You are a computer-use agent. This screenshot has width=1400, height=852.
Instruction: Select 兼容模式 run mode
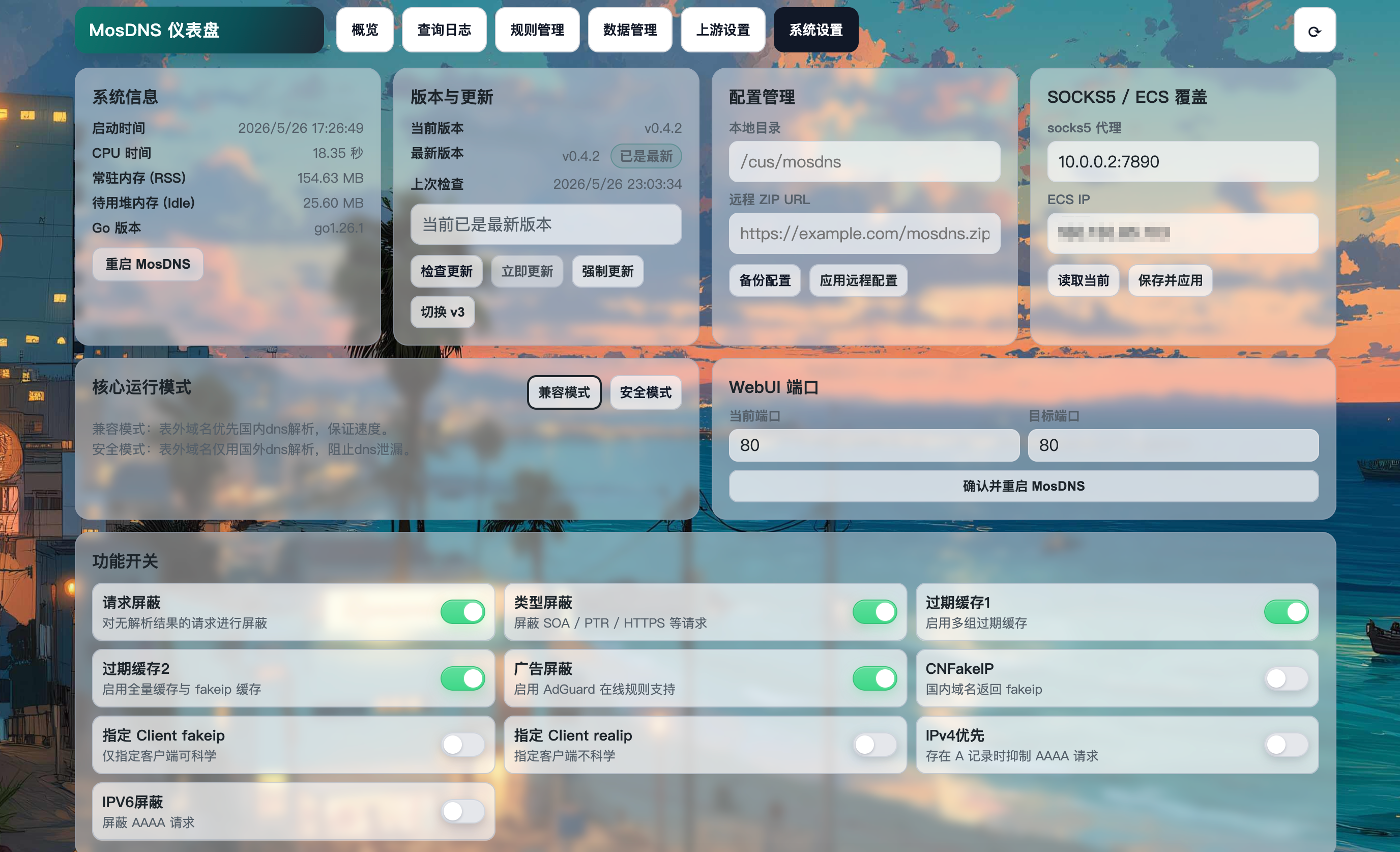coord(564,392)
